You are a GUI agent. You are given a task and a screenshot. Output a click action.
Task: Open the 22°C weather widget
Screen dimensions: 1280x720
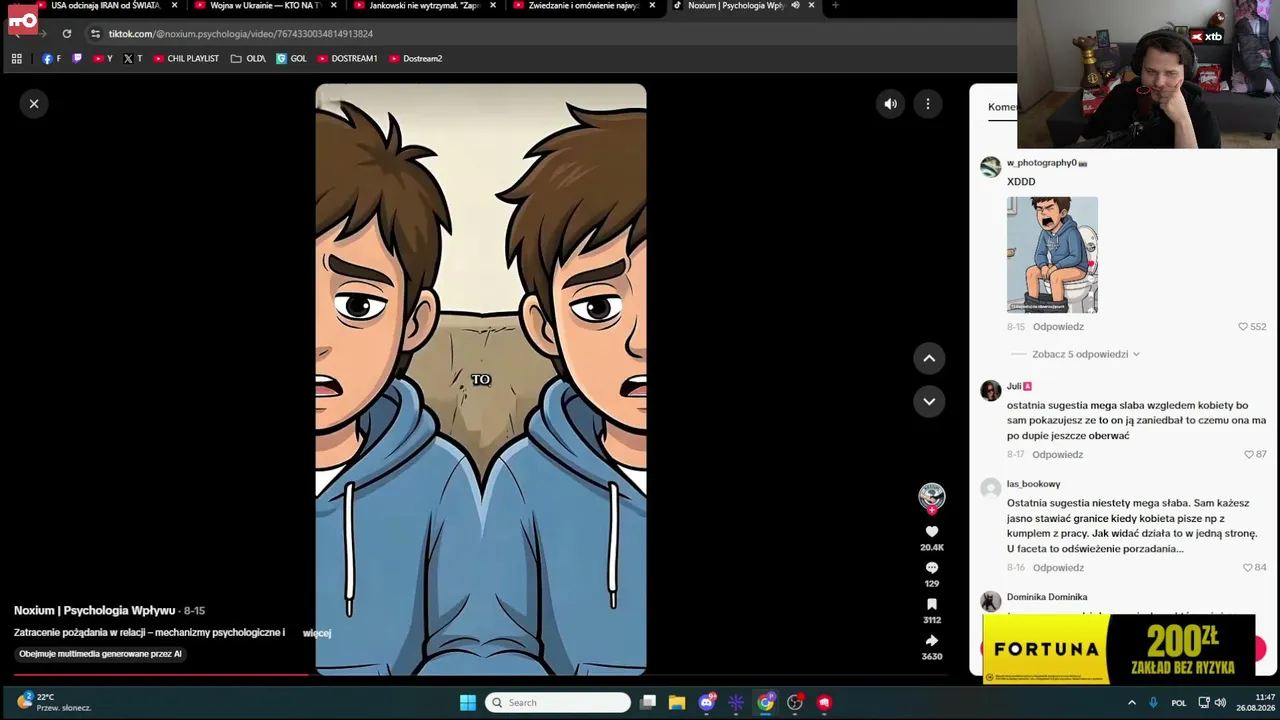52,702
